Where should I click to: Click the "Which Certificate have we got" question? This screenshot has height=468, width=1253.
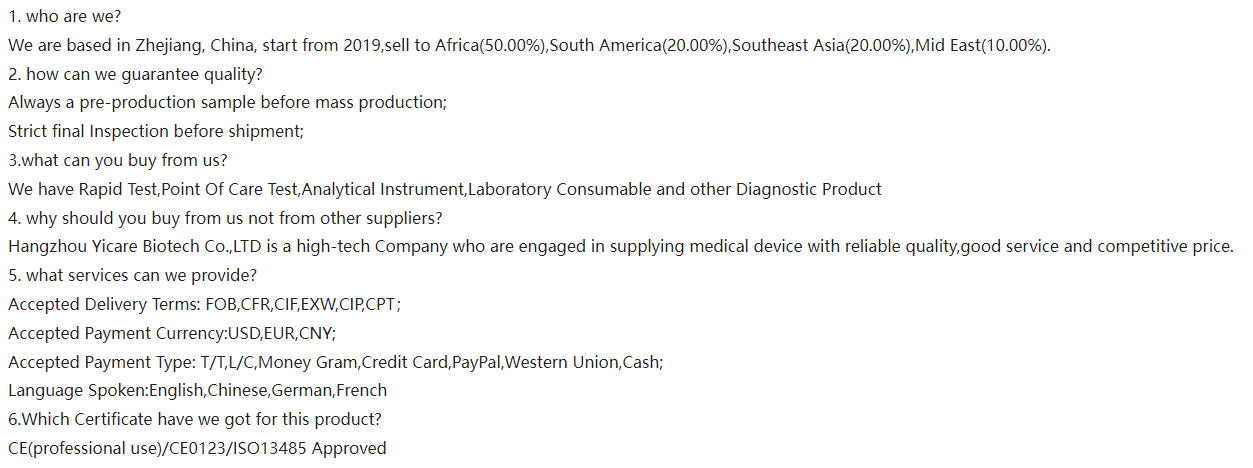194,420
